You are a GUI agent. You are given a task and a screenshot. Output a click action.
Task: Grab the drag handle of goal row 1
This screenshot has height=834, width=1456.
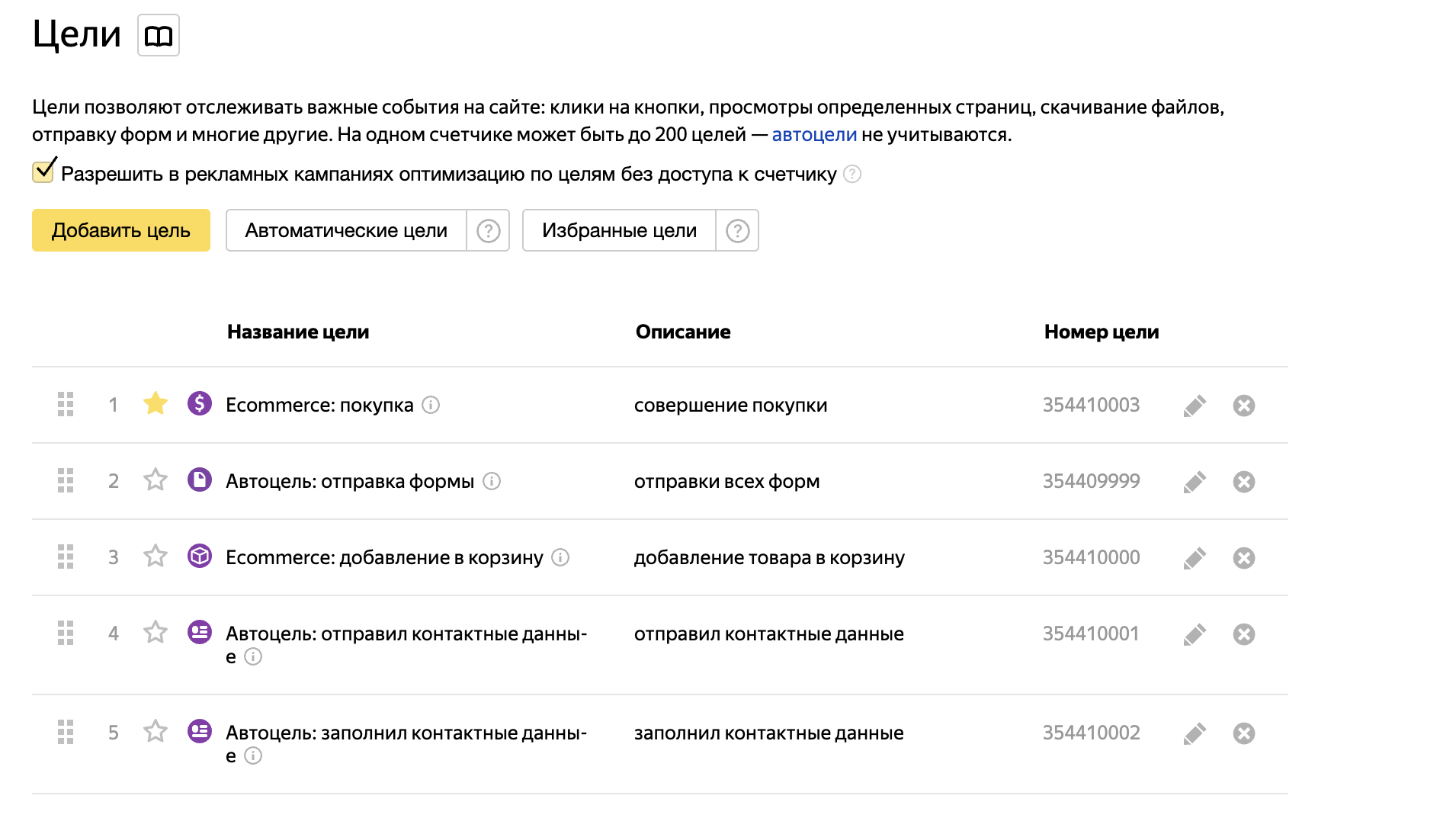66,404
